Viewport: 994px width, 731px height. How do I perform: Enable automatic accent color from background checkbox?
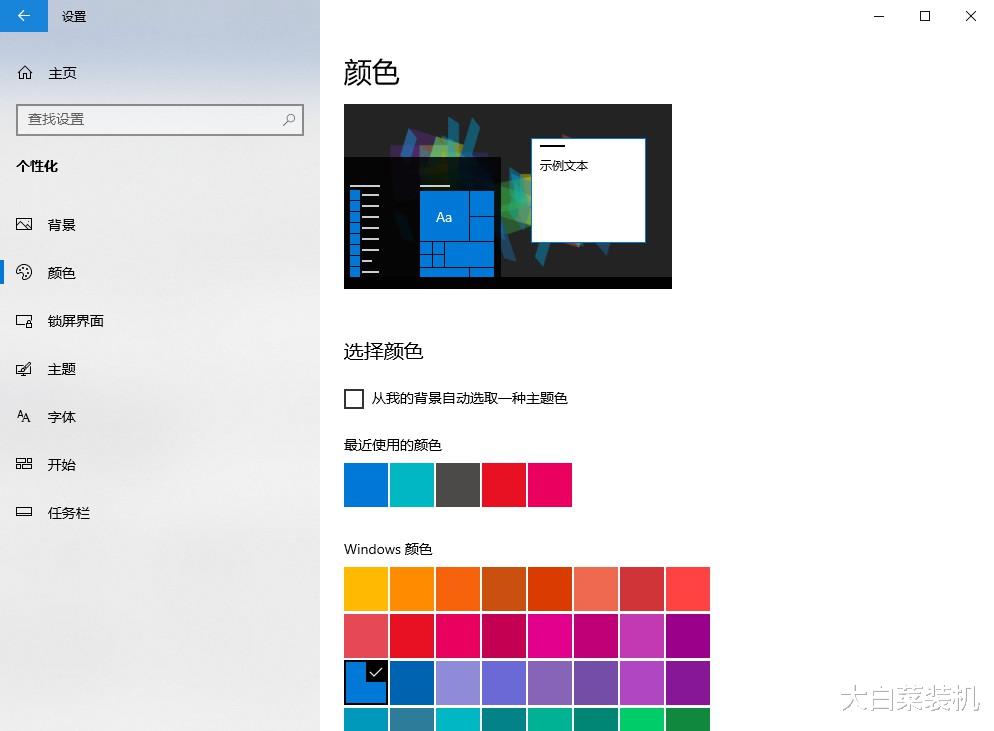pyautogui.click(x=354, y=398)
